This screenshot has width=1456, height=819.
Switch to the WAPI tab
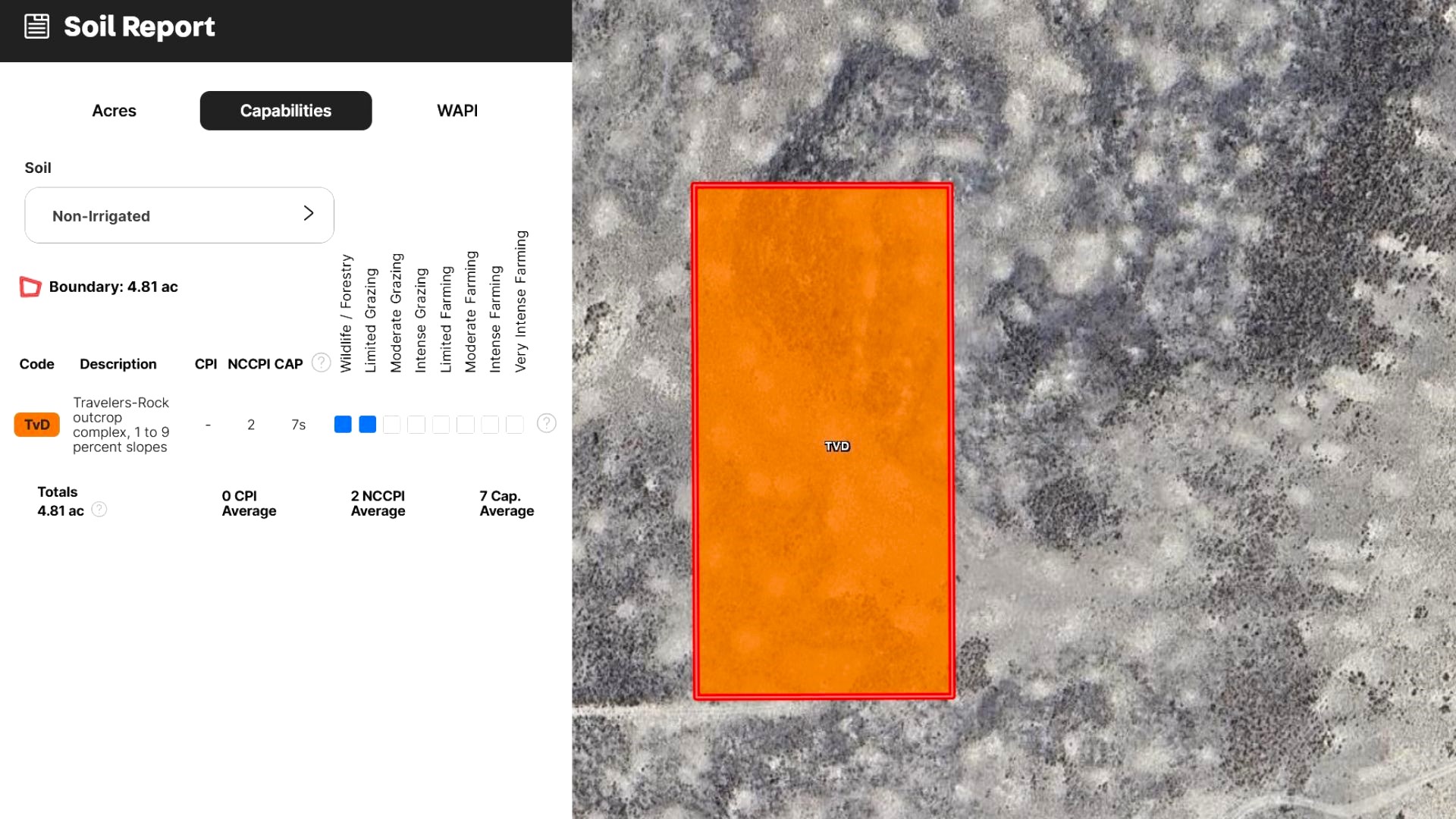(x=457, y=111)
